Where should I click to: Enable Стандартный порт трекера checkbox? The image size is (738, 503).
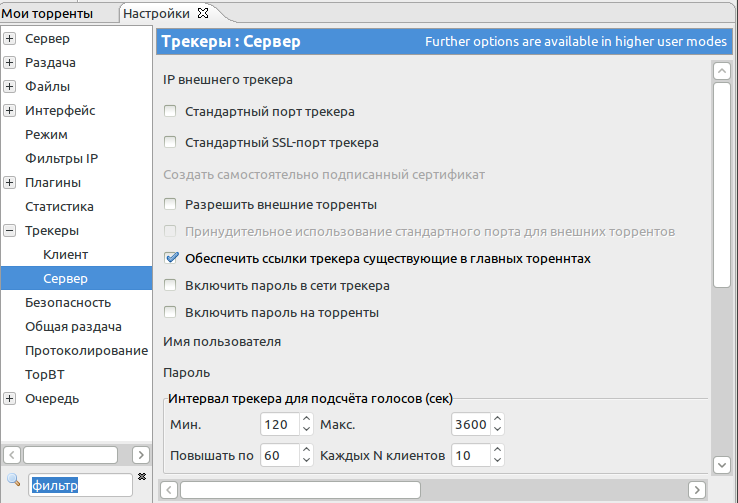pyautogui.click(x=170, y=111)
